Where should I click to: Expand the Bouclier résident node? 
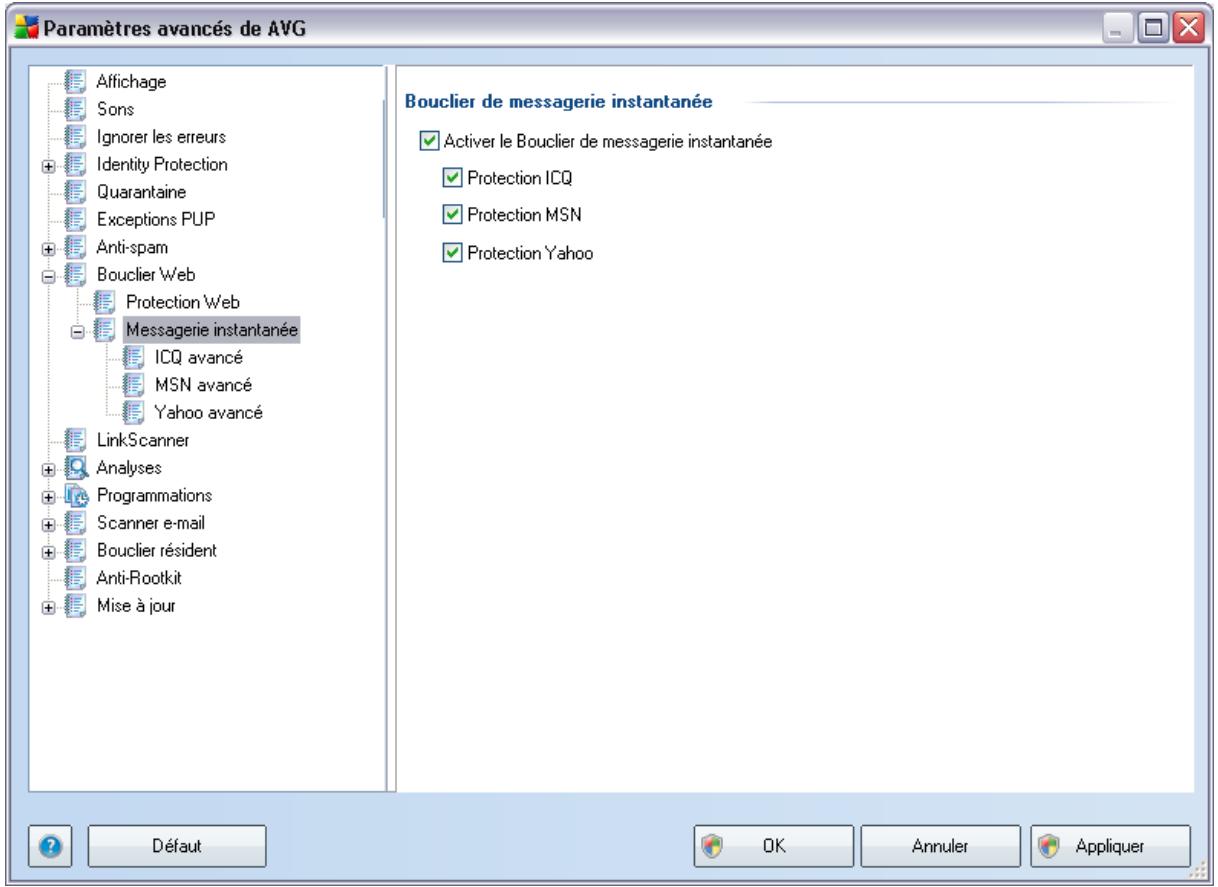(47, 550)
